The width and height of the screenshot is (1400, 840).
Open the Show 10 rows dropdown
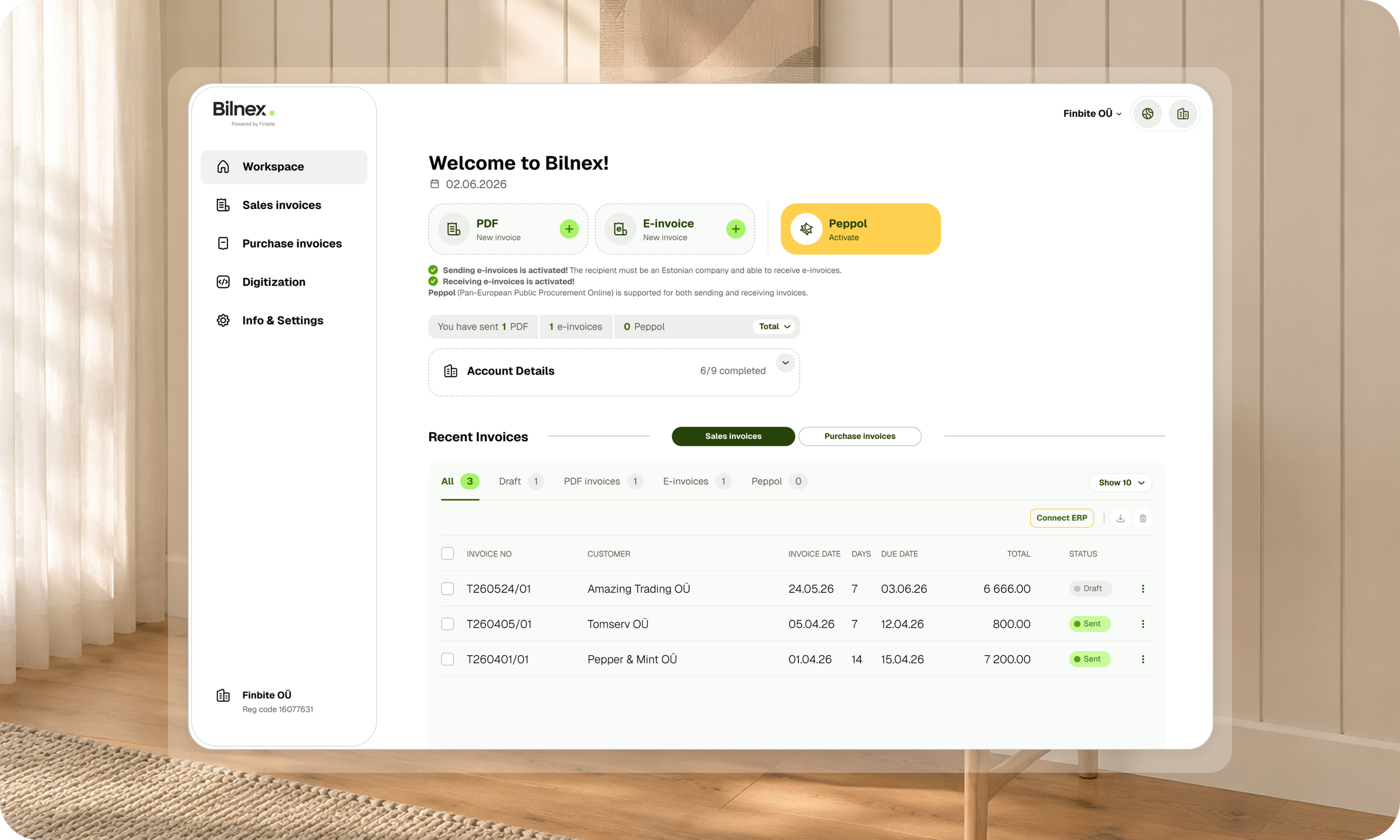pos(1121,483)
